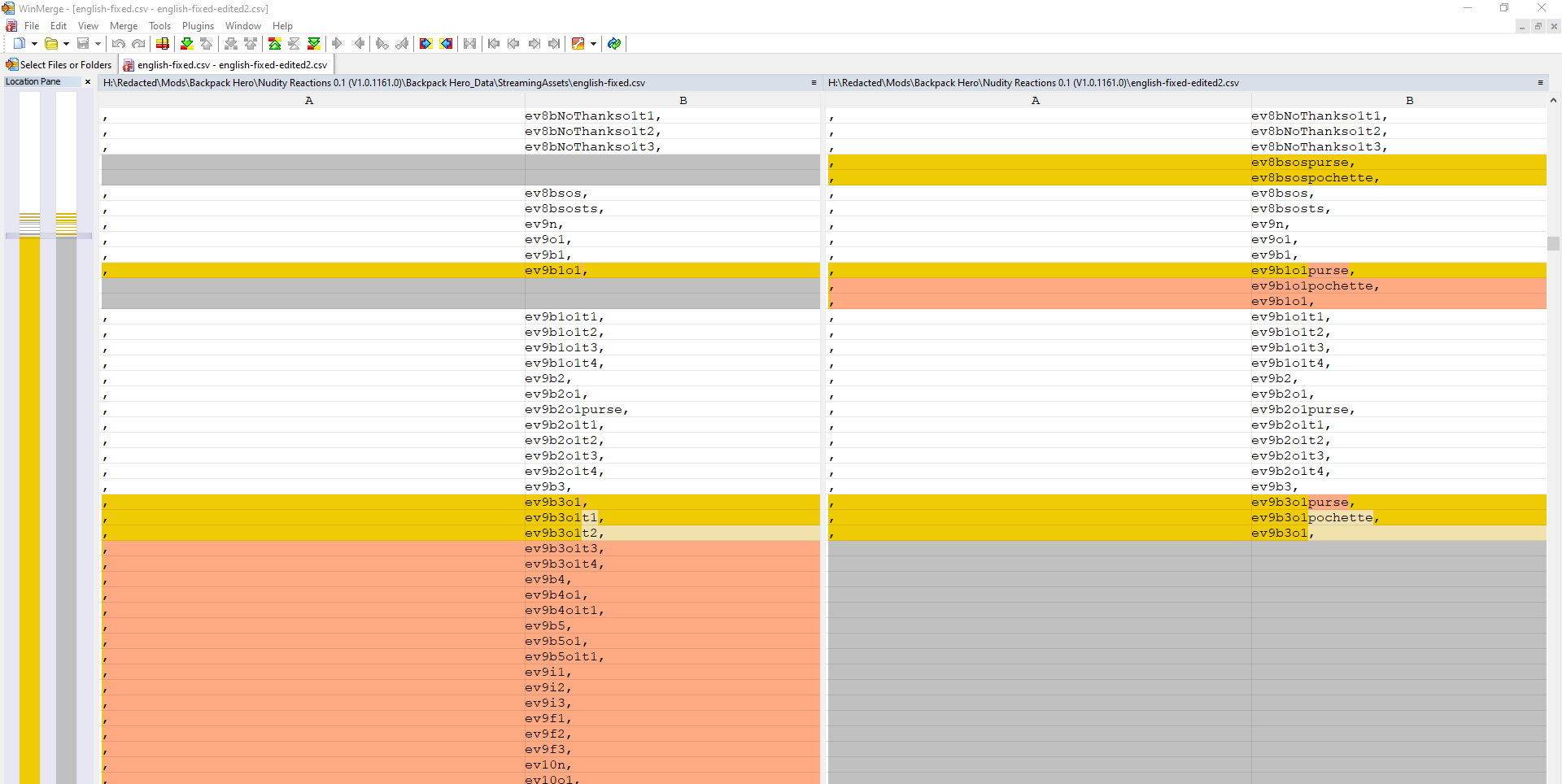Switch to english-fixed.csv comparison tab
The height and width of the screenshot is (784, 1562).
click(x=226, y=64)
